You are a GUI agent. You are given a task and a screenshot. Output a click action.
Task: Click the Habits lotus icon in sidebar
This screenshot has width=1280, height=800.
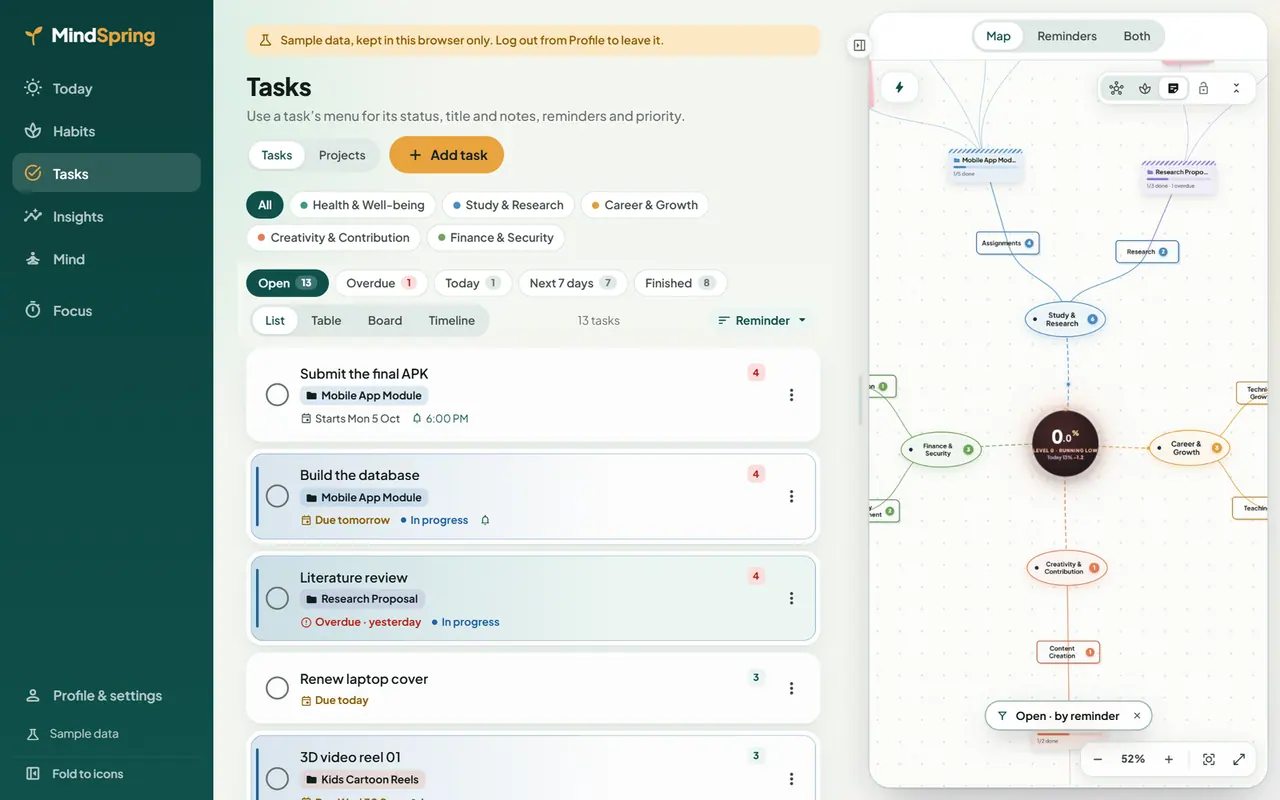[33, 131]
